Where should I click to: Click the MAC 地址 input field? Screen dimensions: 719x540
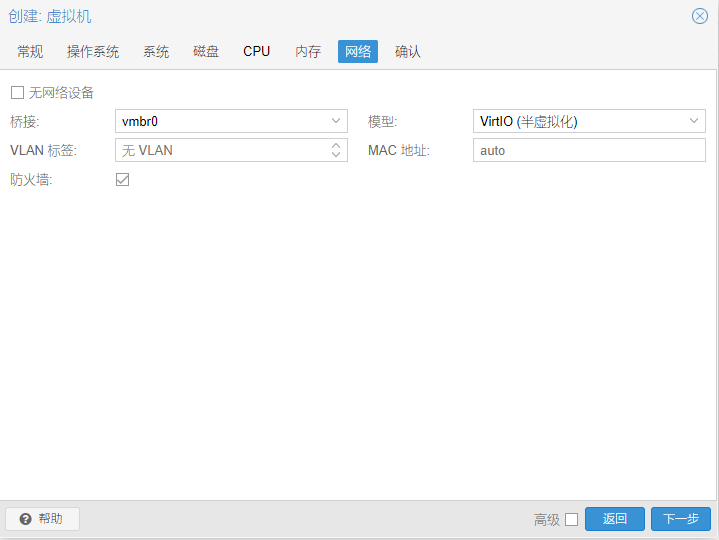pyautogui.click(x=588, y=150)
